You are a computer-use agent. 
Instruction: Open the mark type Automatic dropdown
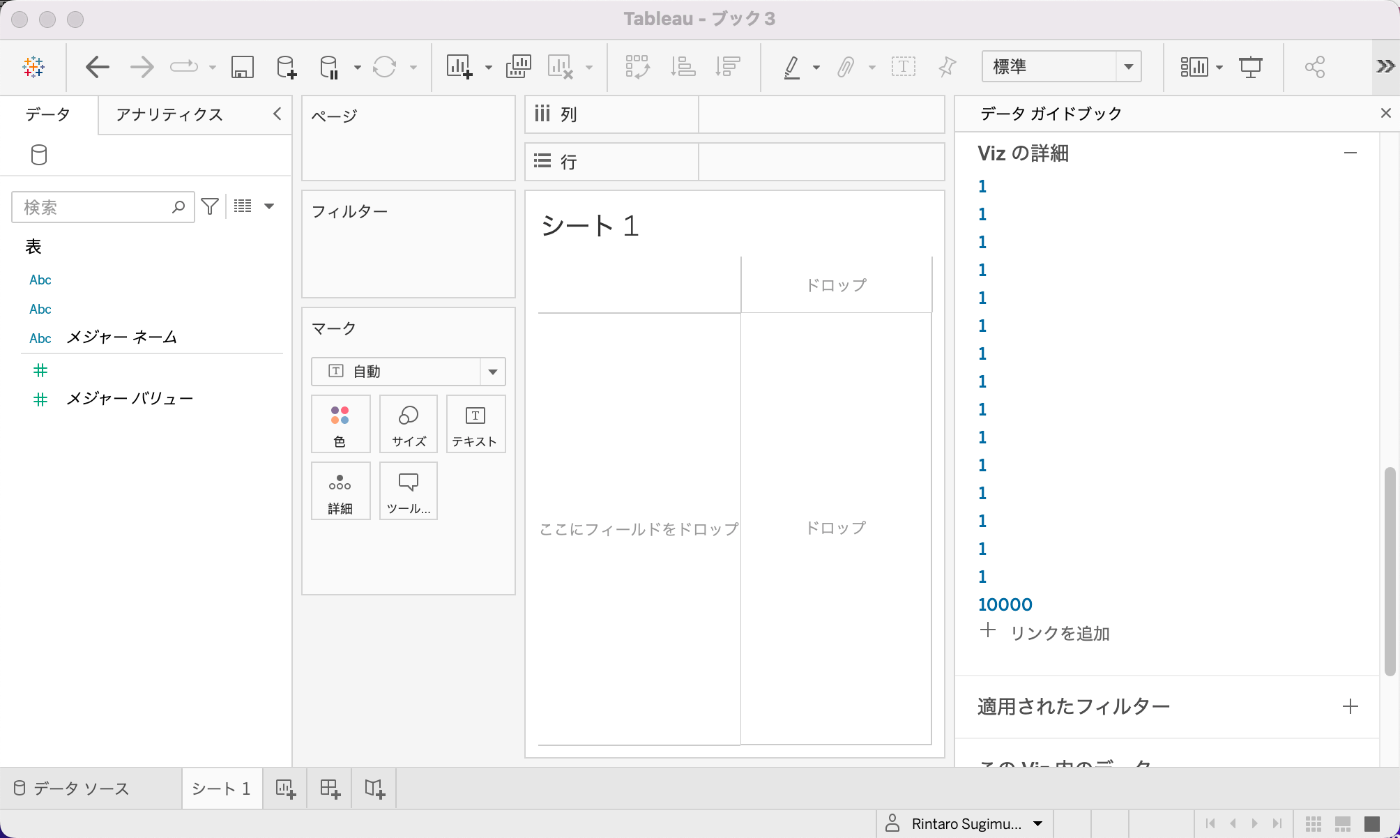tap(408, 371)
